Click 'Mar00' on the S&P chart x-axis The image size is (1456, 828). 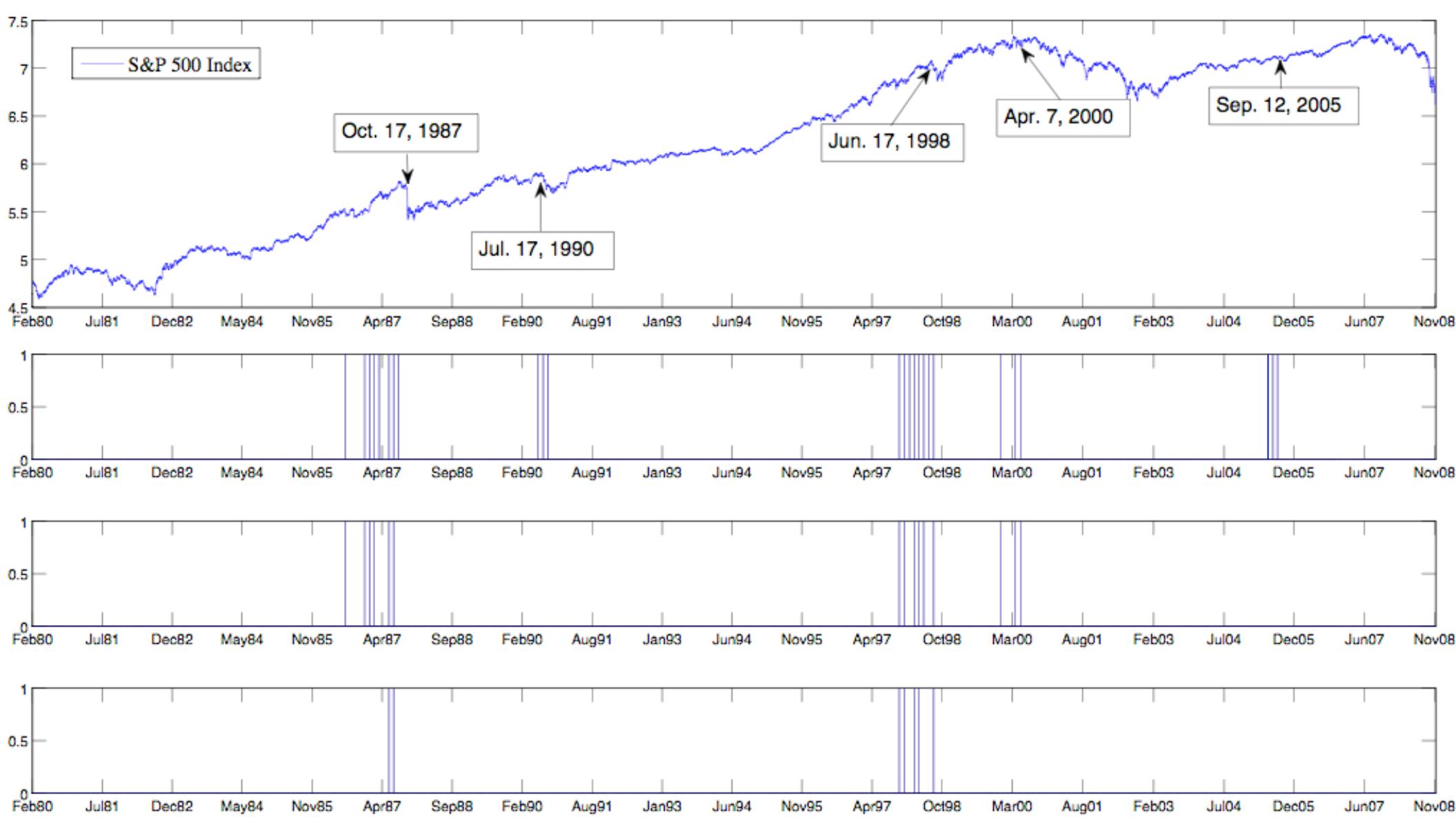click(x=1012, y=322)
